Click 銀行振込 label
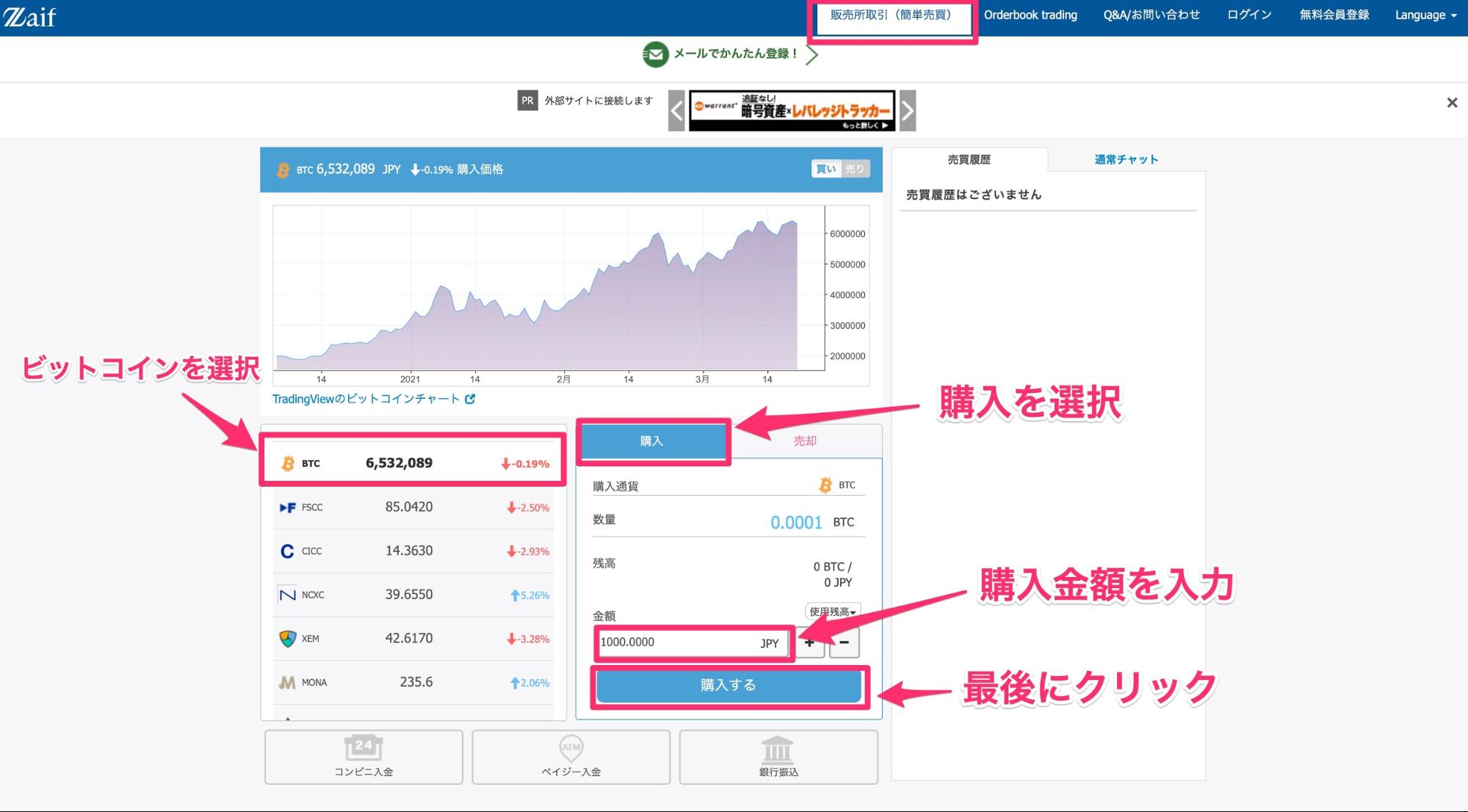This screenshot has height=812, width=1468. pyautogui.click(x=778, y=772)
